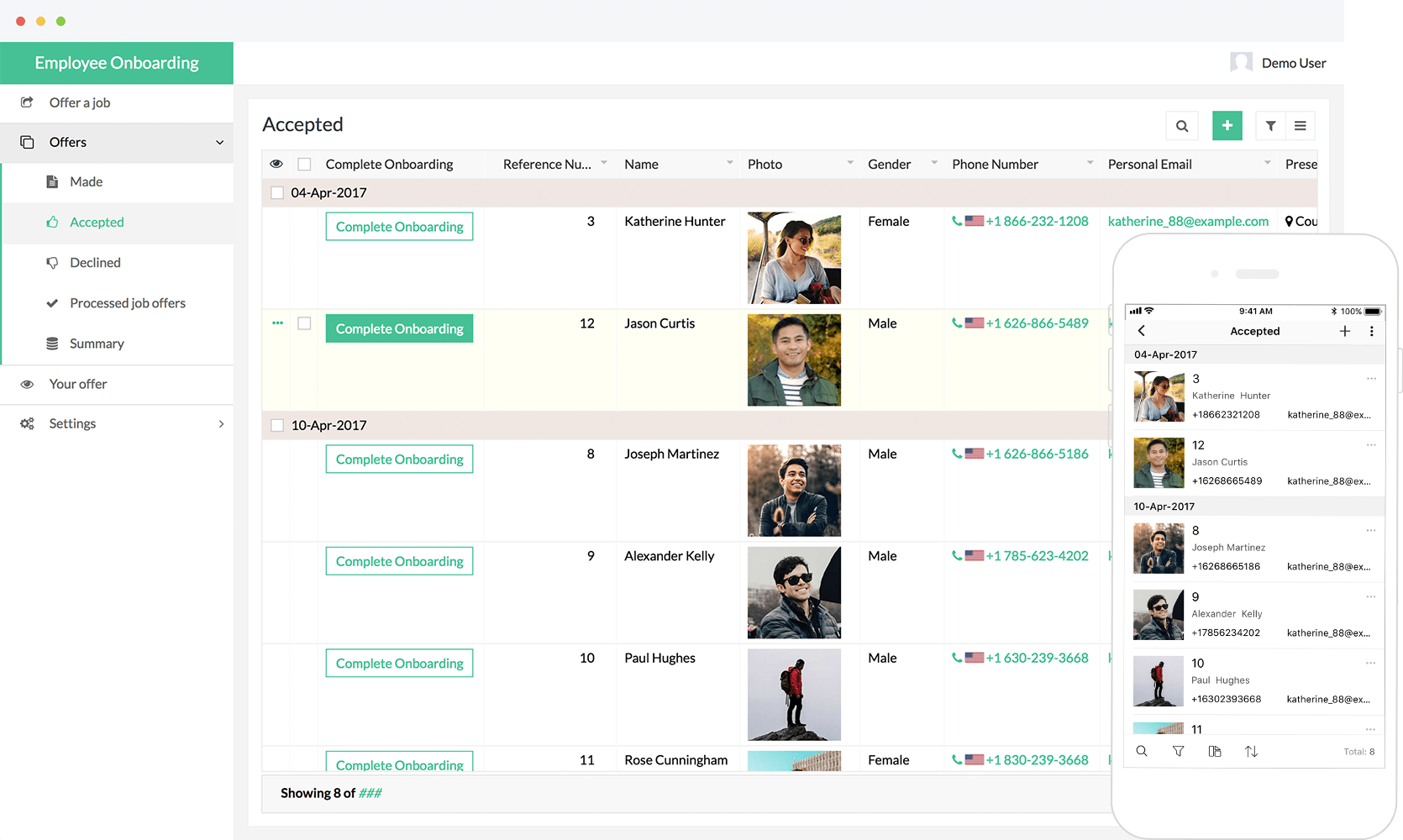This screenshot has width=1403, height=840.
Task: Check the 04-Apr-2017 group checkbox
Action: tap(276, 192)
